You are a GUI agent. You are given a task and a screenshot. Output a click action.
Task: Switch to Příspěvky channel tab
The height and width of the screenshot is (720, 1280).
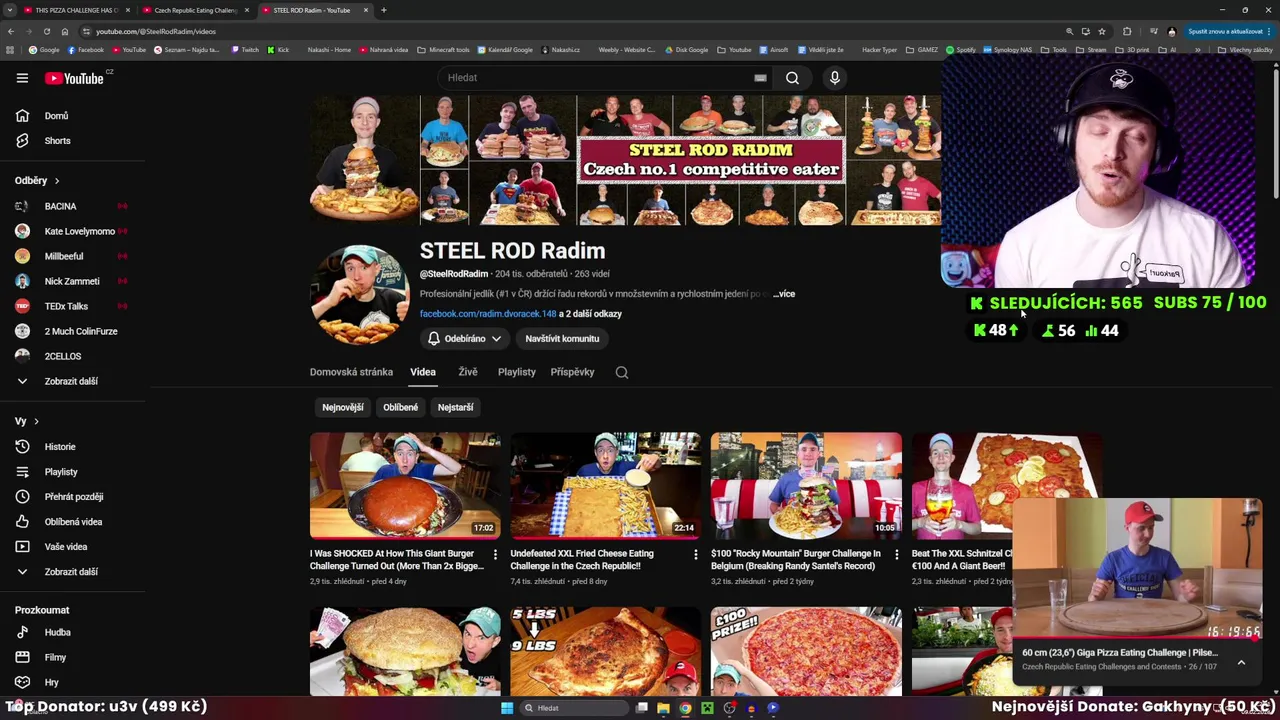point(572,372)
